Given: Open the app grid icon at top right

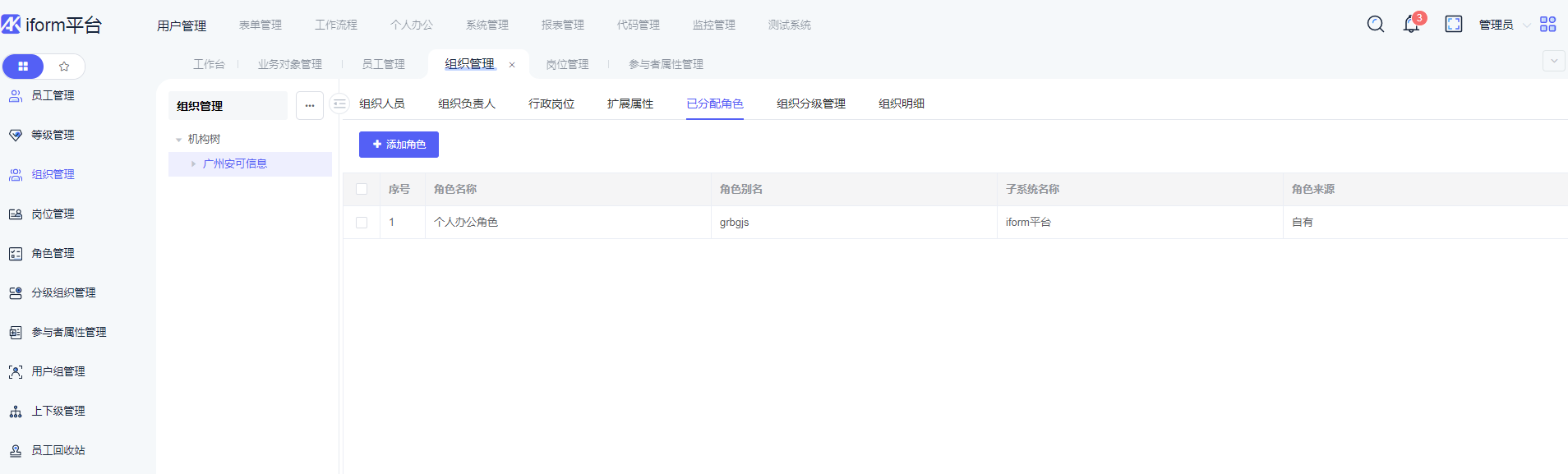Looking at the screenshot, I should 1547,25.
